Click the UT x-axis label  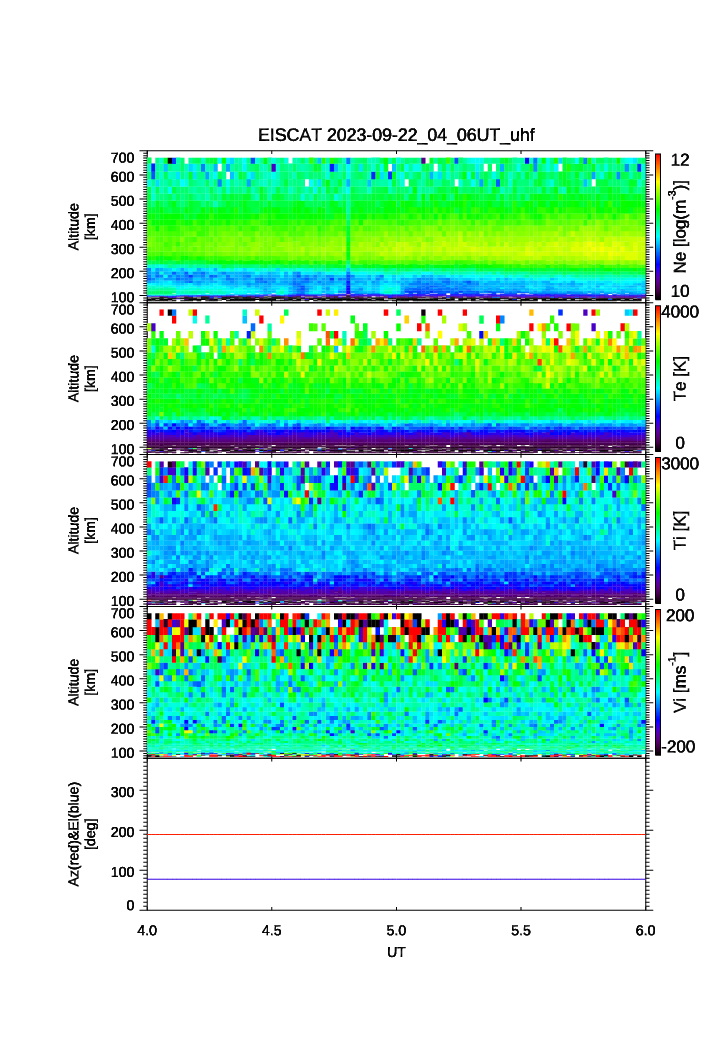coord(396,953)
